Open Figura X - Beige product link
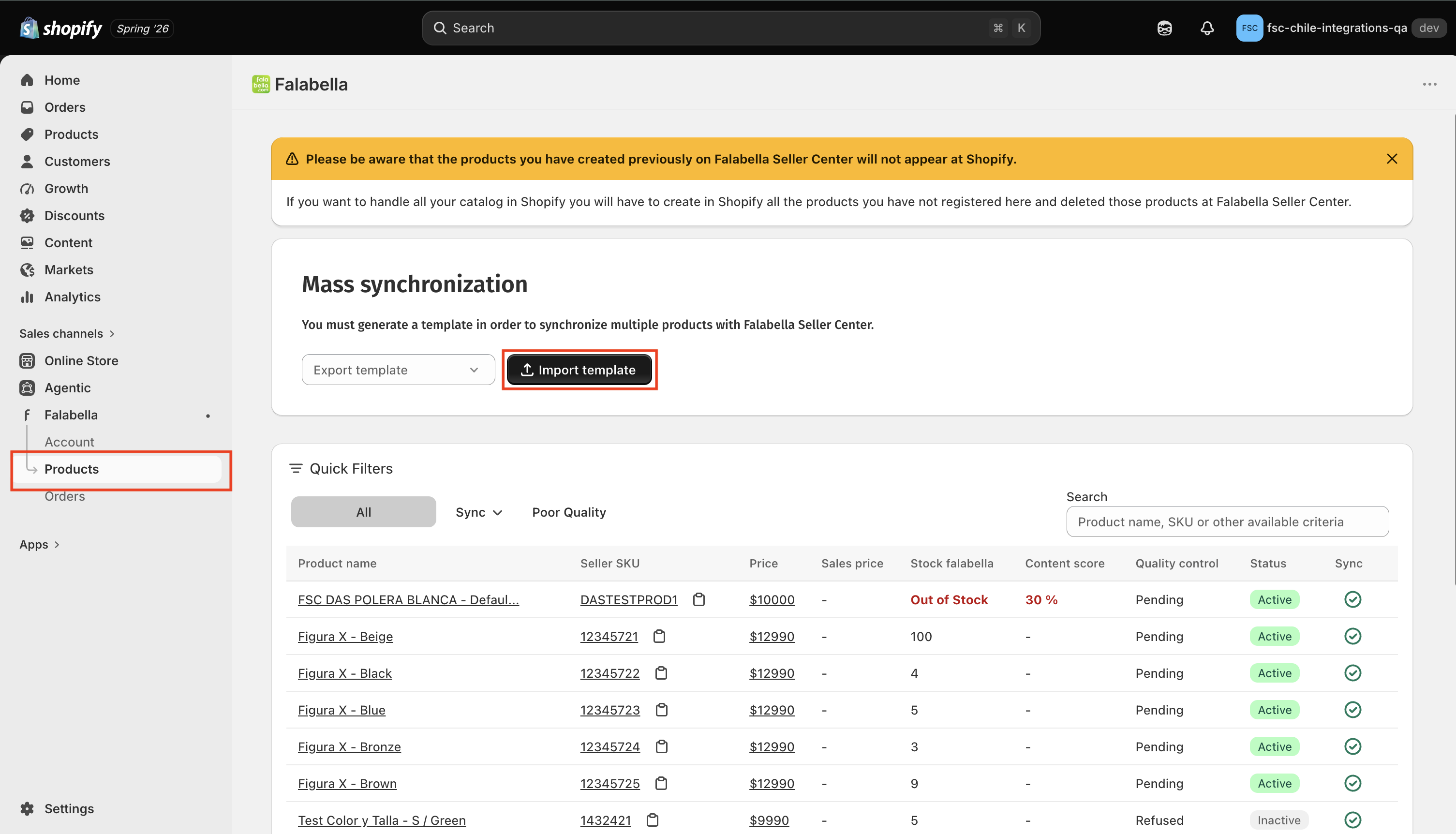 [x=345, y=636]
